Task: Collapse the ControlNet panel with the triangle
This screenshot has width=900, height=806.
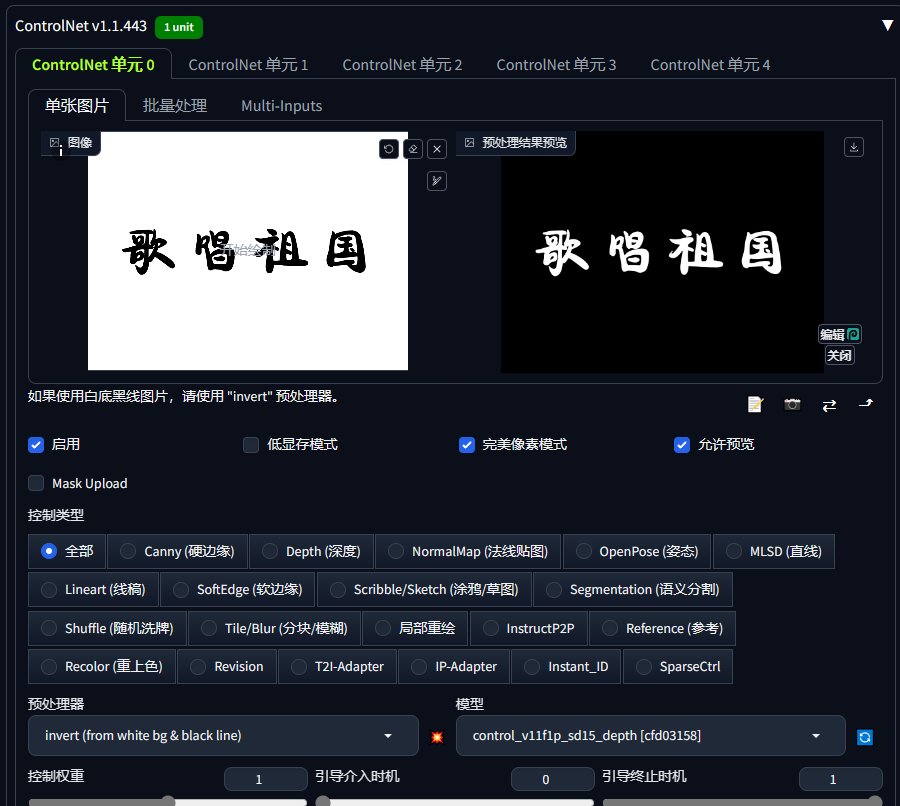Action: pos(887,26)
